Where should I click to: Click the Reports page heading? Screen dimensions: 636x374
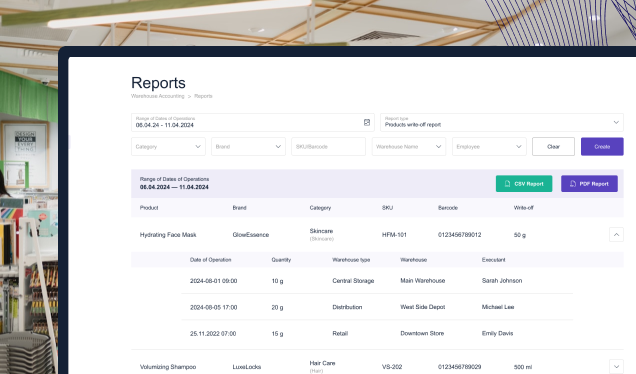[158, 83]
